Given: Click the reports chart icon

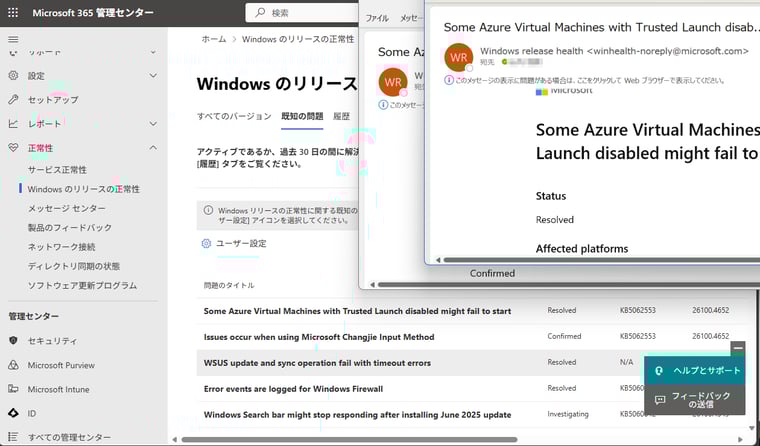Looking at the screenshot, I should tap(13, 124).
